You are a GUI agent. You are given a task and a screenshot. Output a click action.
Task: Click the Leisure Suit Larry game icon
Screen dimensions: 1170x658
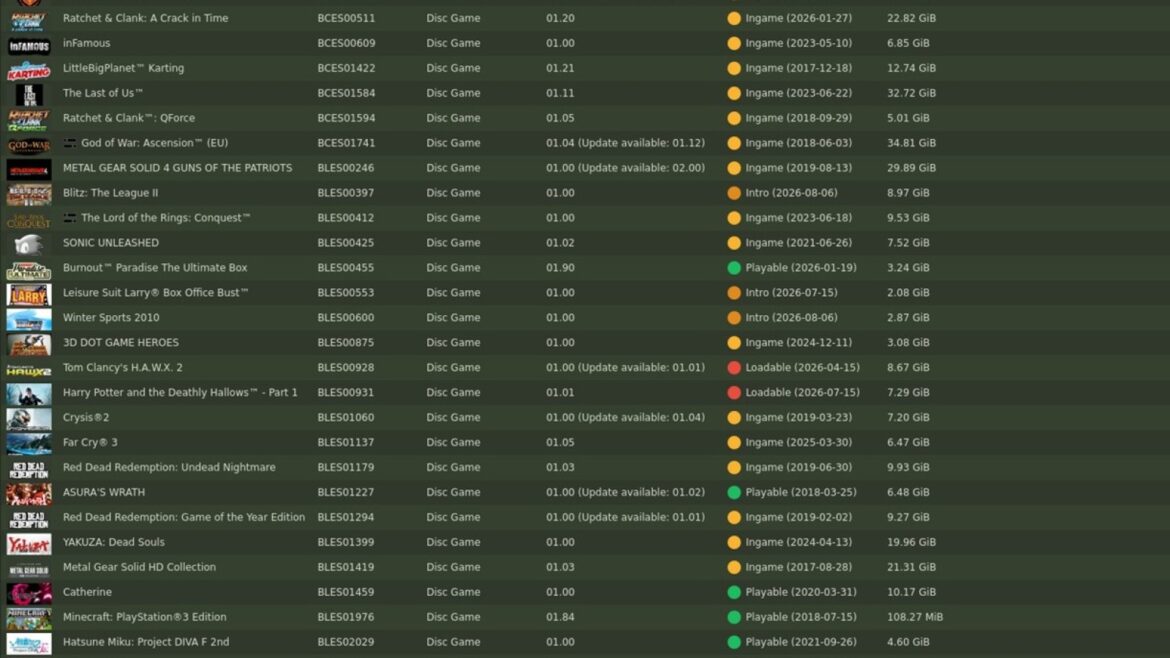(x=29, y=295)
